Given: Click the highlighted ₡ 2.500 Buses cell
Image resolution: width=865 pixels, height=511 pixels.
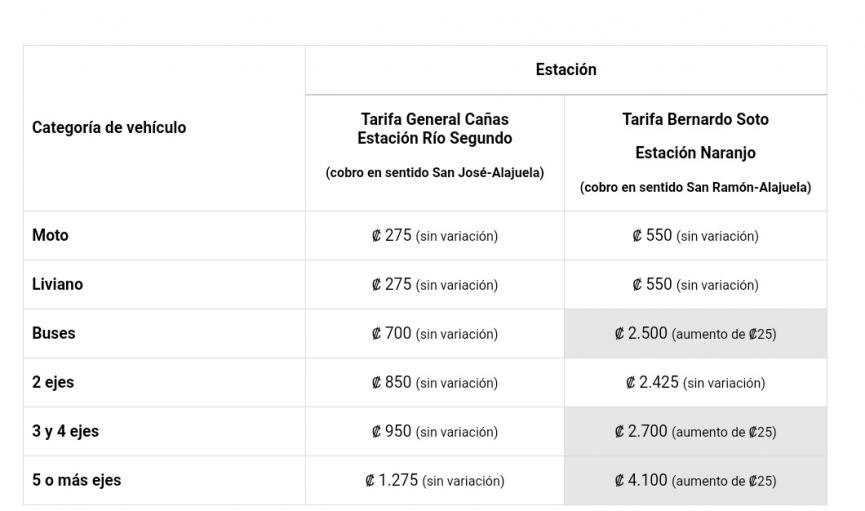Looking at the screenshot, I should (x=695, y=334).
